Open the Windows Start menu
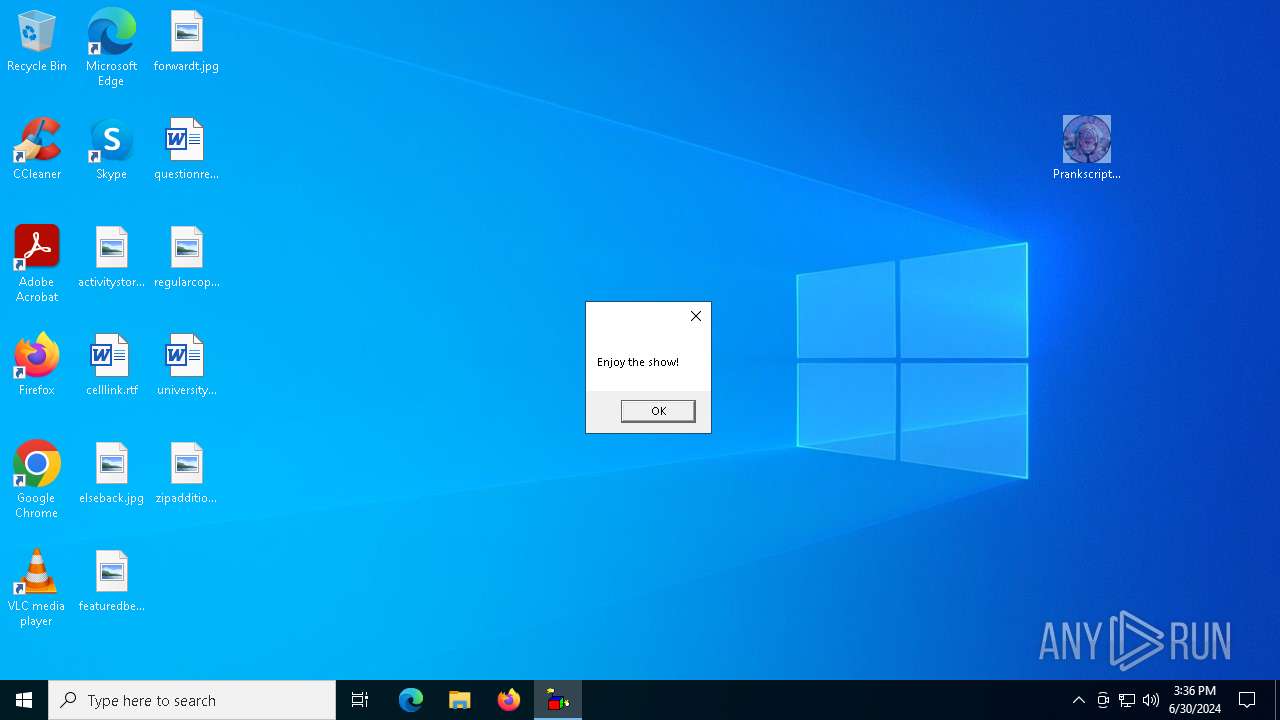Screen dimensions: 1280x720 click(x=24, y=700)
